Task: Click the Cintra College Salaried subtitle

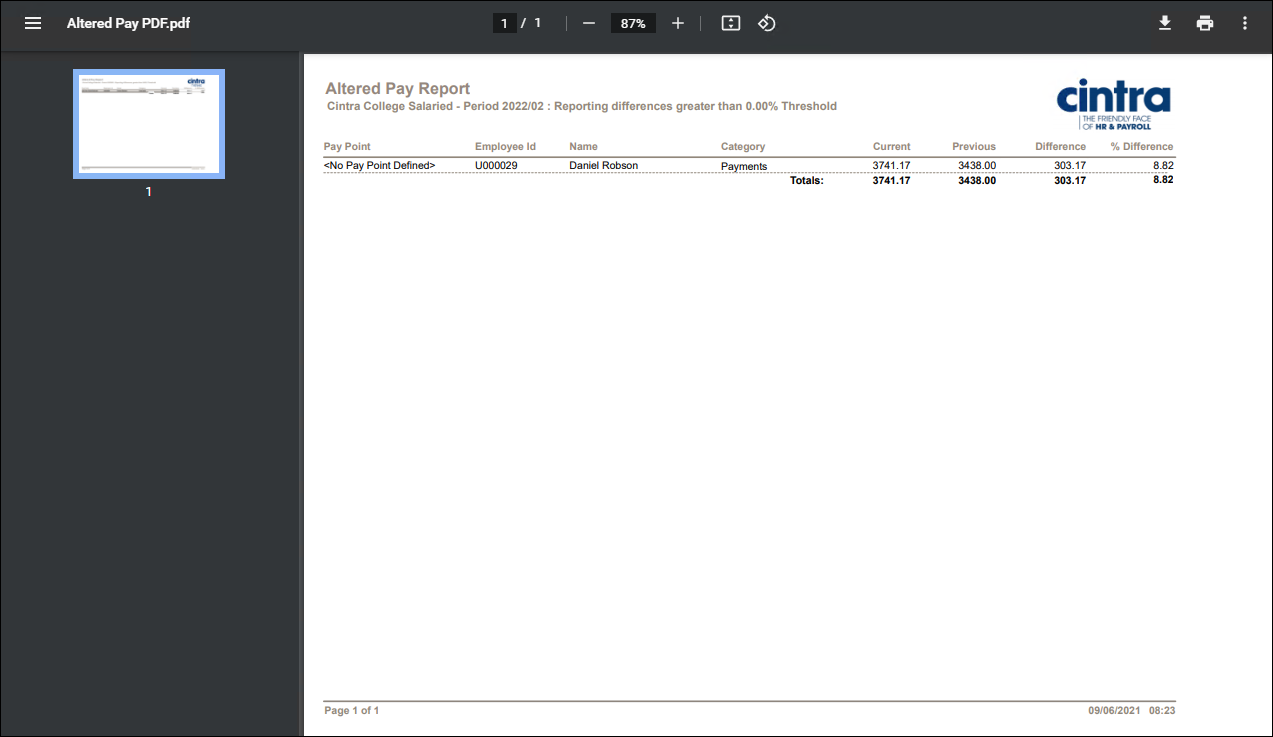Action: click(581, 106)
